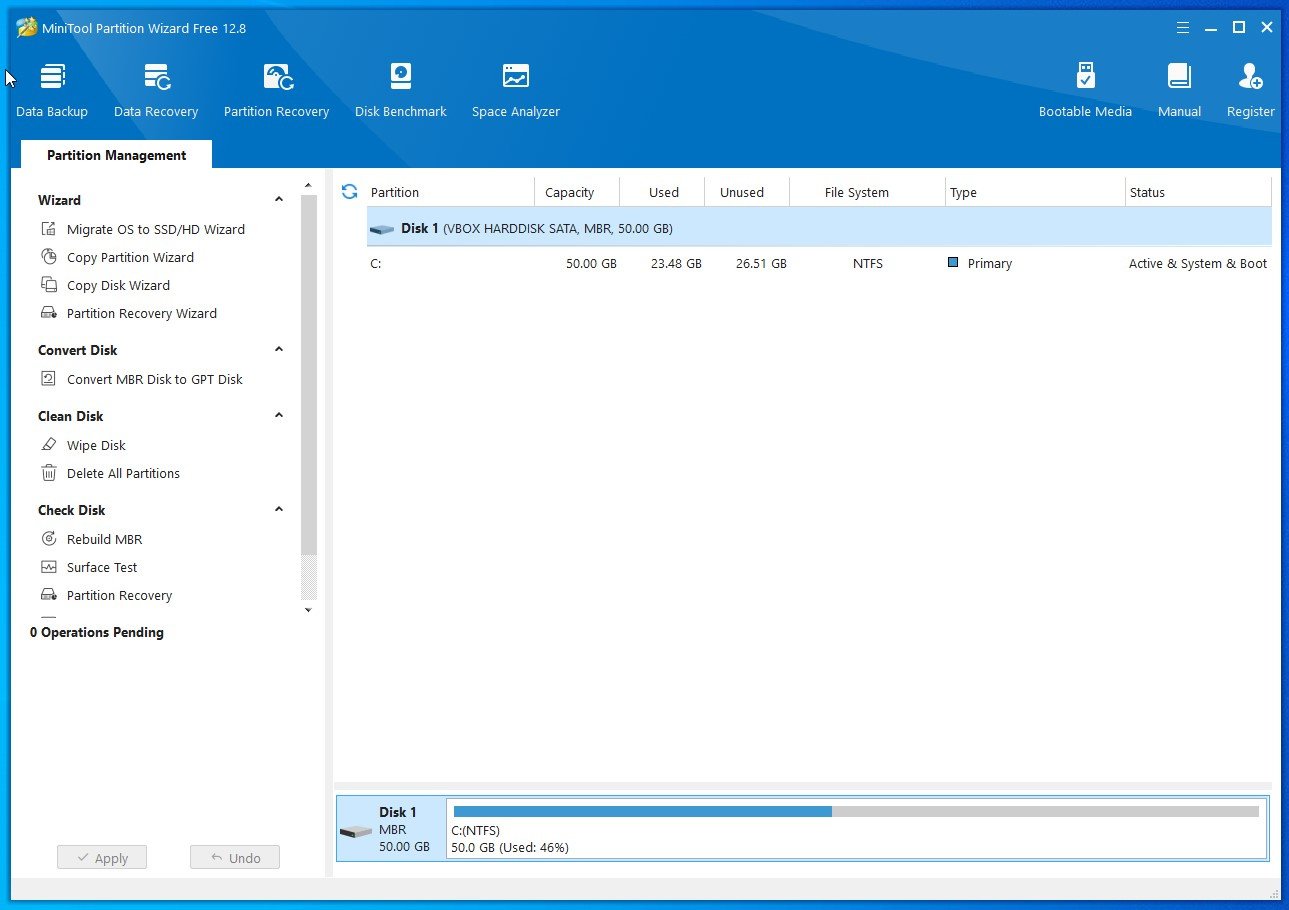Click the Copy Partition Wizard icon
1289x910 pixels.
pyautogui.click(x=48, y=257)
